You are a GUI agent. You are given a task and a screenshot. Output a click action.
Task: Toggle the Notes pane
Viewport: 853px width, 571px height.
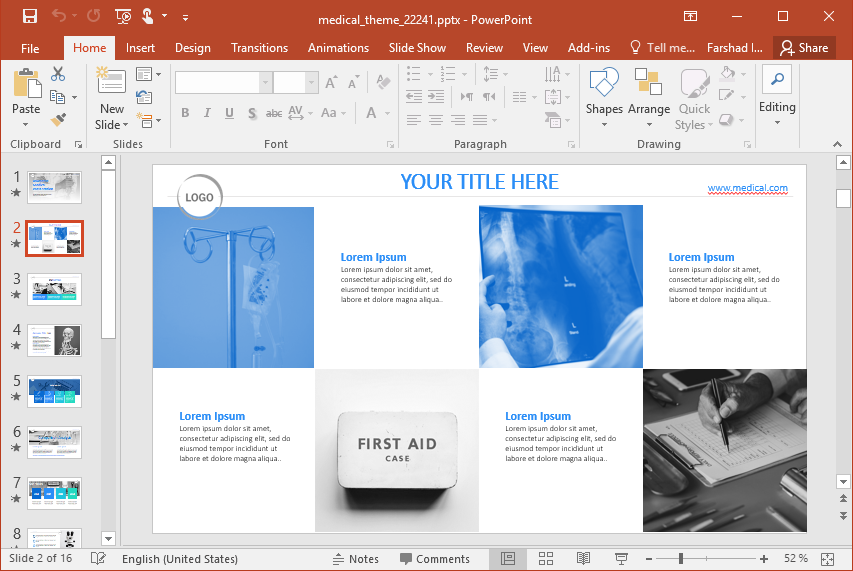click(354, 559)
